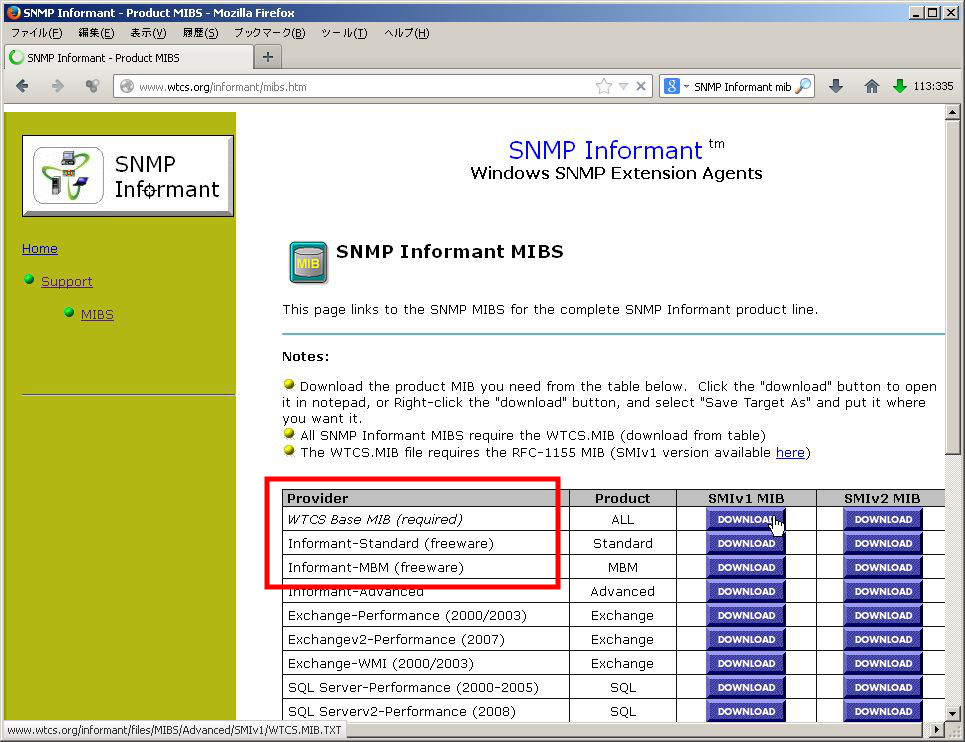
Task: Go back with the browser back arrow
Action: (x=22, y=86)
